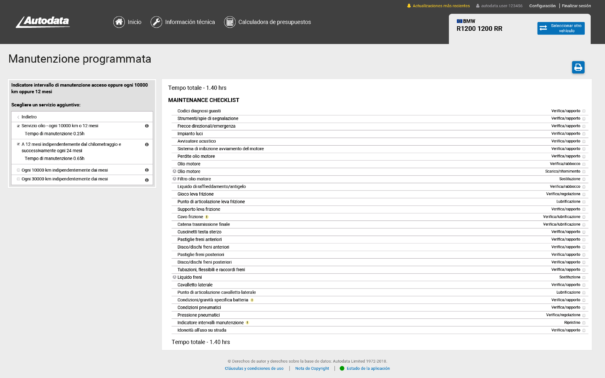The image size is (605, 378).
Task: Click the Autodata logo
Action: 43,22
